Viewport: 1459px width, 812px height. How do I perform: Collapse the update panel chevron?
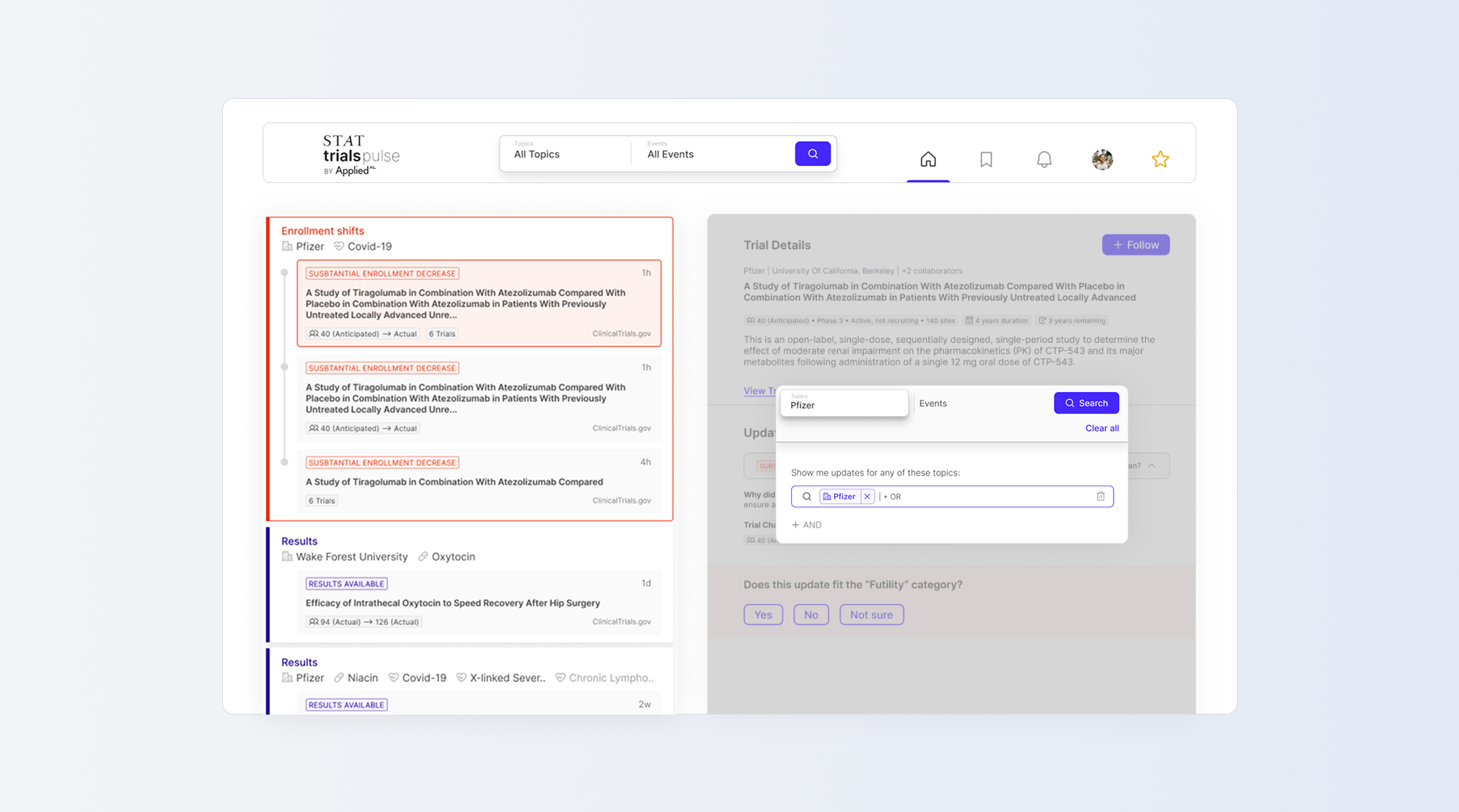point(1152,466)
